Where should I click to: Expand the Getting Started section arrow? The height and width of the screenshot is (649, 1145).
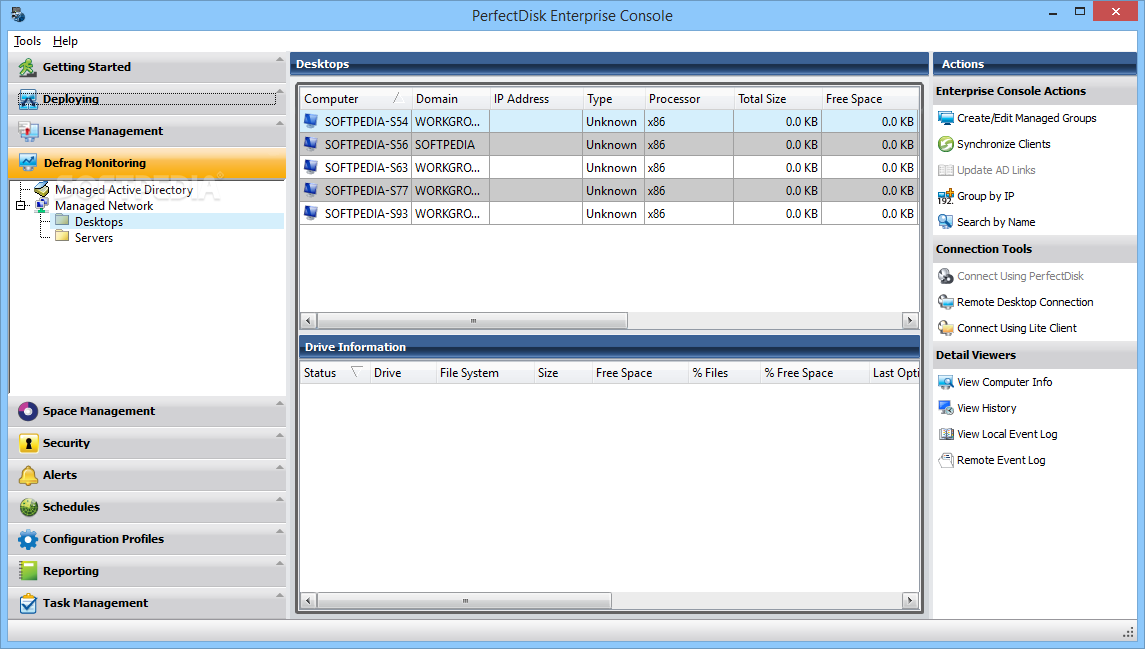pyautogui.click(x=279, y=59)
